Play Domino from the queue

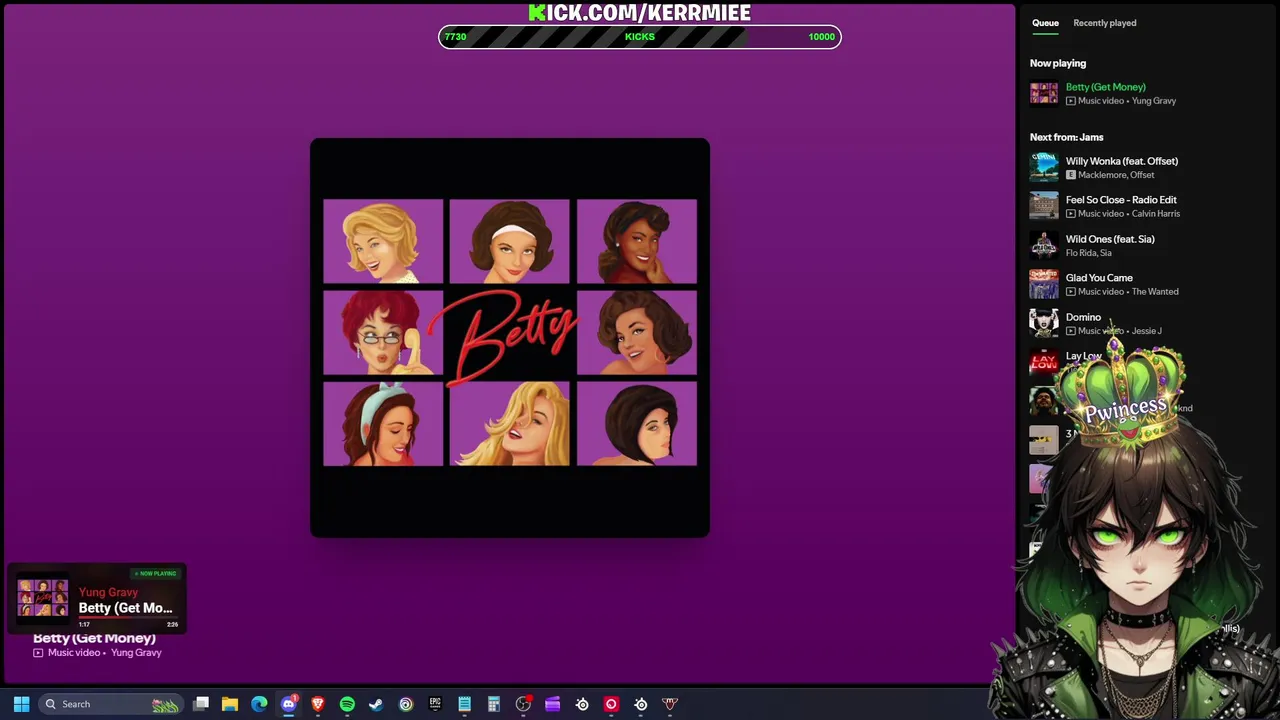[x=1083, y=317]
